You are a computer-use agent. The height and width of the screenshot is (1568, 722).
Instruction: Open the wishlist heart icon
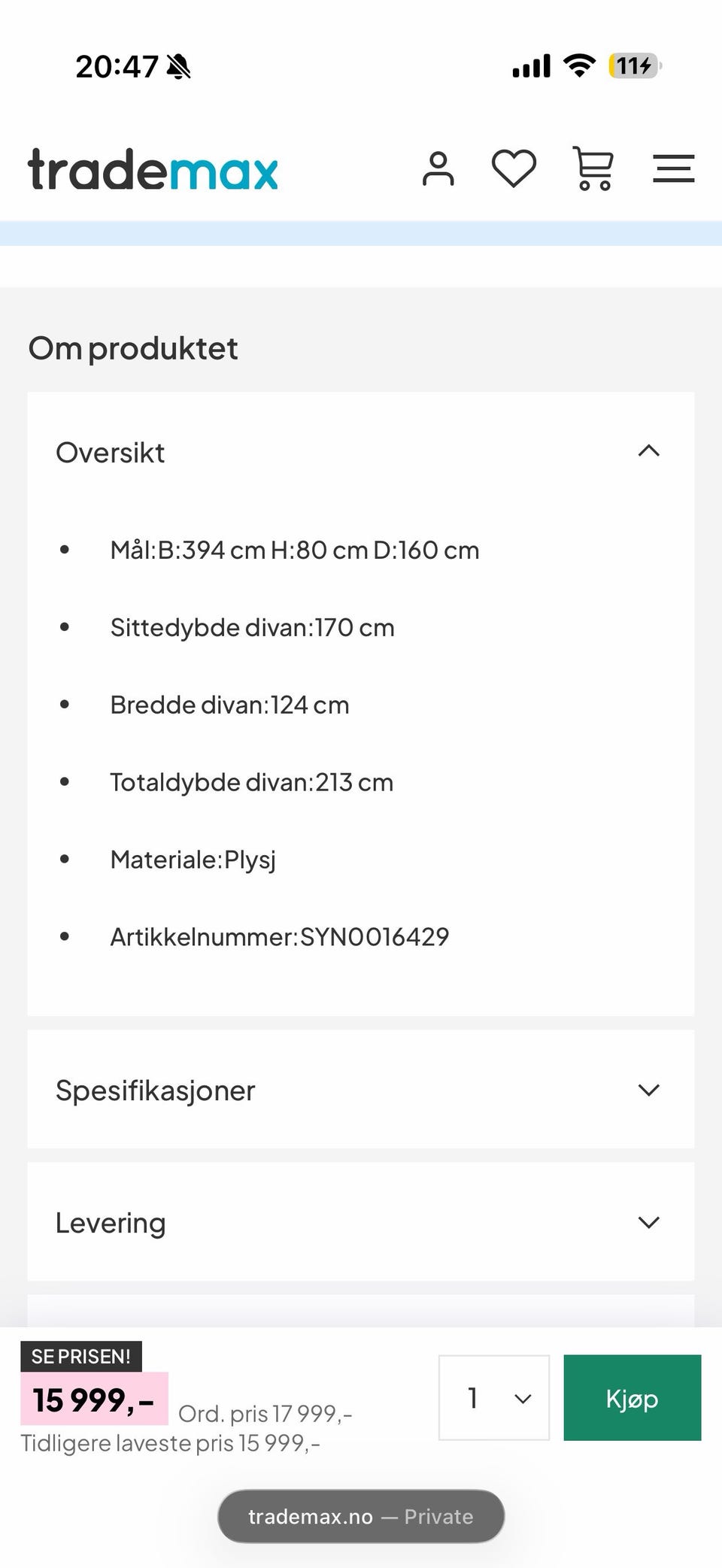pos(514,168)
